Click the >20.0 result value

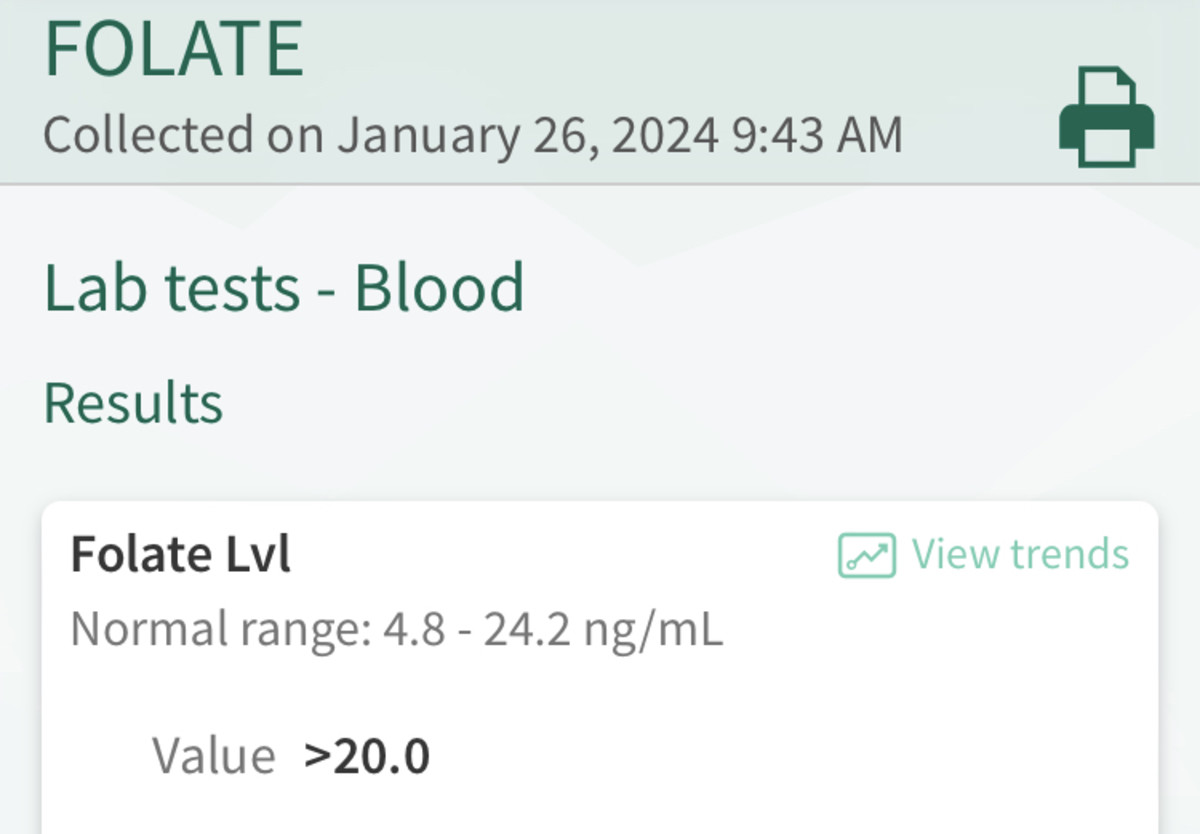[x=367, y=755]
